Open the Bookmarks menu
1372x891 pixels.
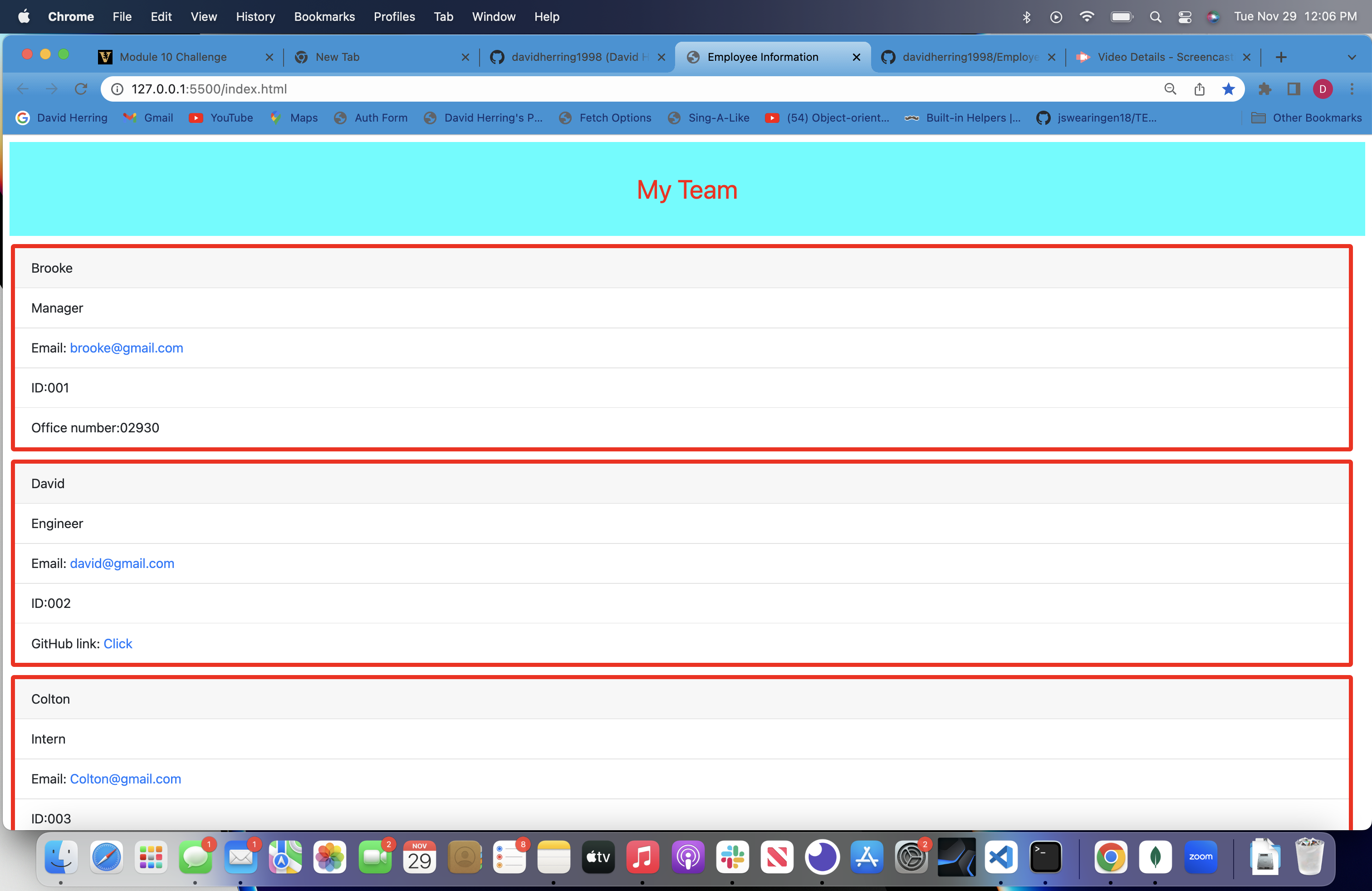coord(324,17)
